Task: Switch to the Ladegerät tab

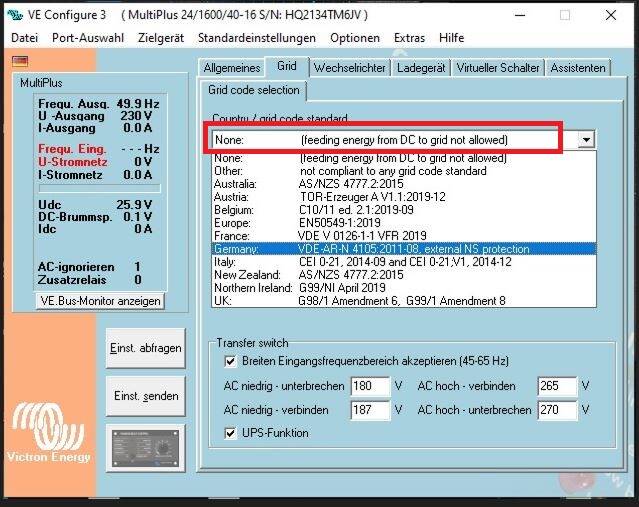Action: click(x=421, y=68)
